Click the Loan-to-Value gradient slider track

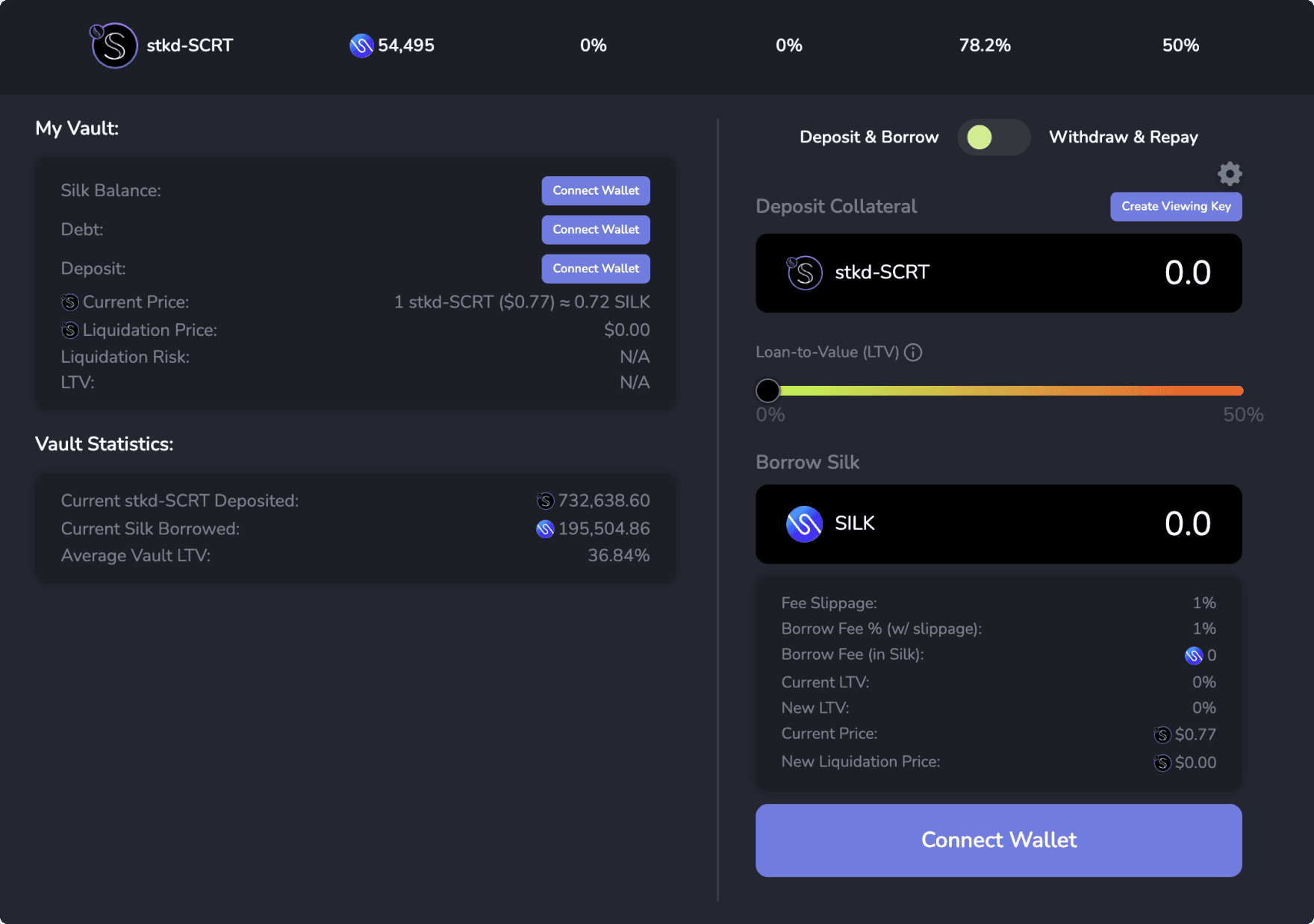click(1000, 390)
